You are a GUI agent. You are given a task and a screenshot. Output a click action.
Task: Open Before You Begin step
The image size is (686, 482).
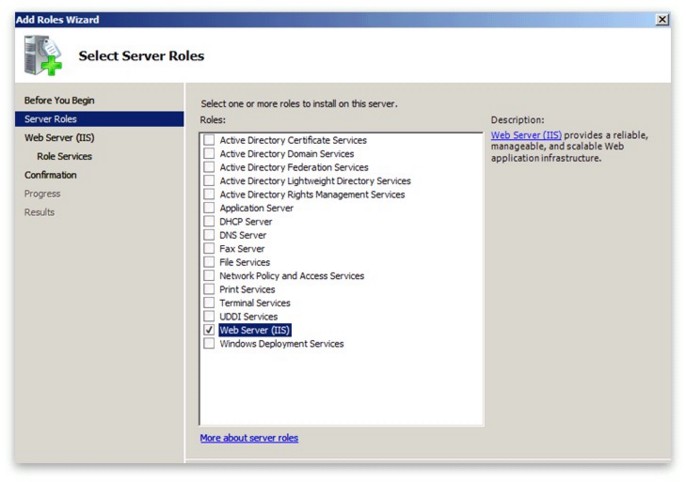coord(59,100)
